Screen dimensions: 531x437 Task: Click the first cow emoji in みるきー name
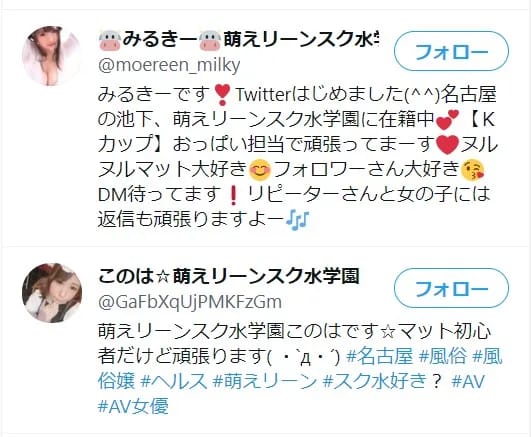coord(110,40)
